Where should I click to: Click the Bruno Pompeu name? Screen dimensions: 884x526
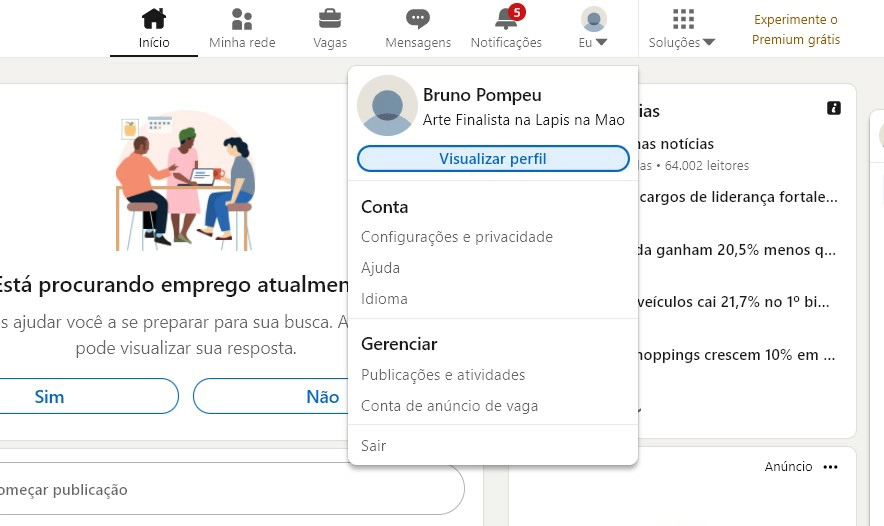pyautogui.click(x=482, y=95)
